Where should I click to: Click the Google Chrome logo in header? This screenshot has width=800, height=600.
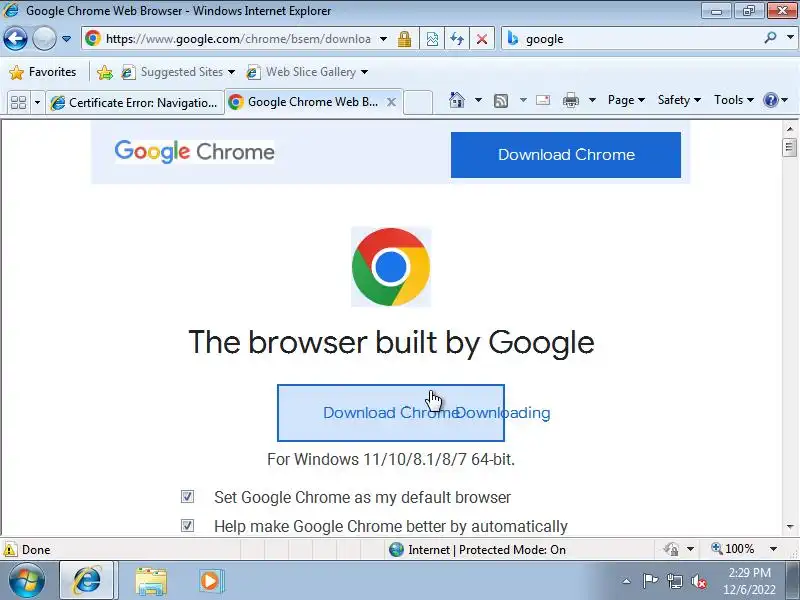point(194,152)
